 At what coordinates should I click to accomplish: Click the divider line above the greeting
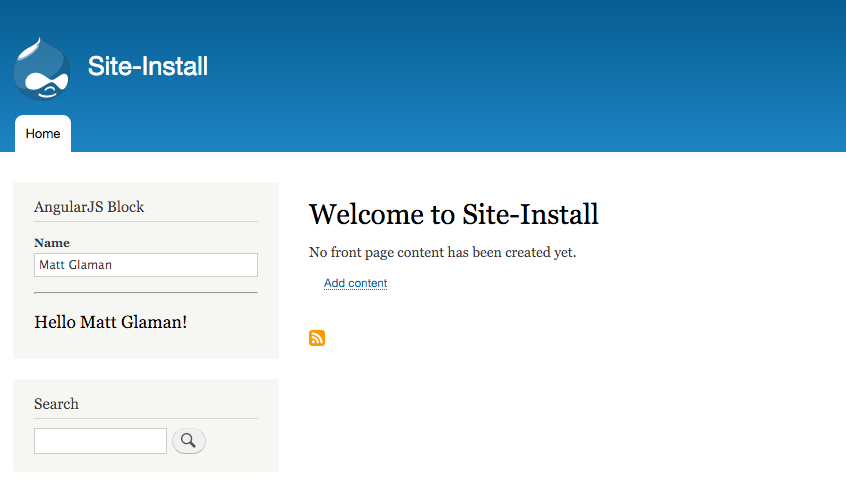tap(145, 293)
